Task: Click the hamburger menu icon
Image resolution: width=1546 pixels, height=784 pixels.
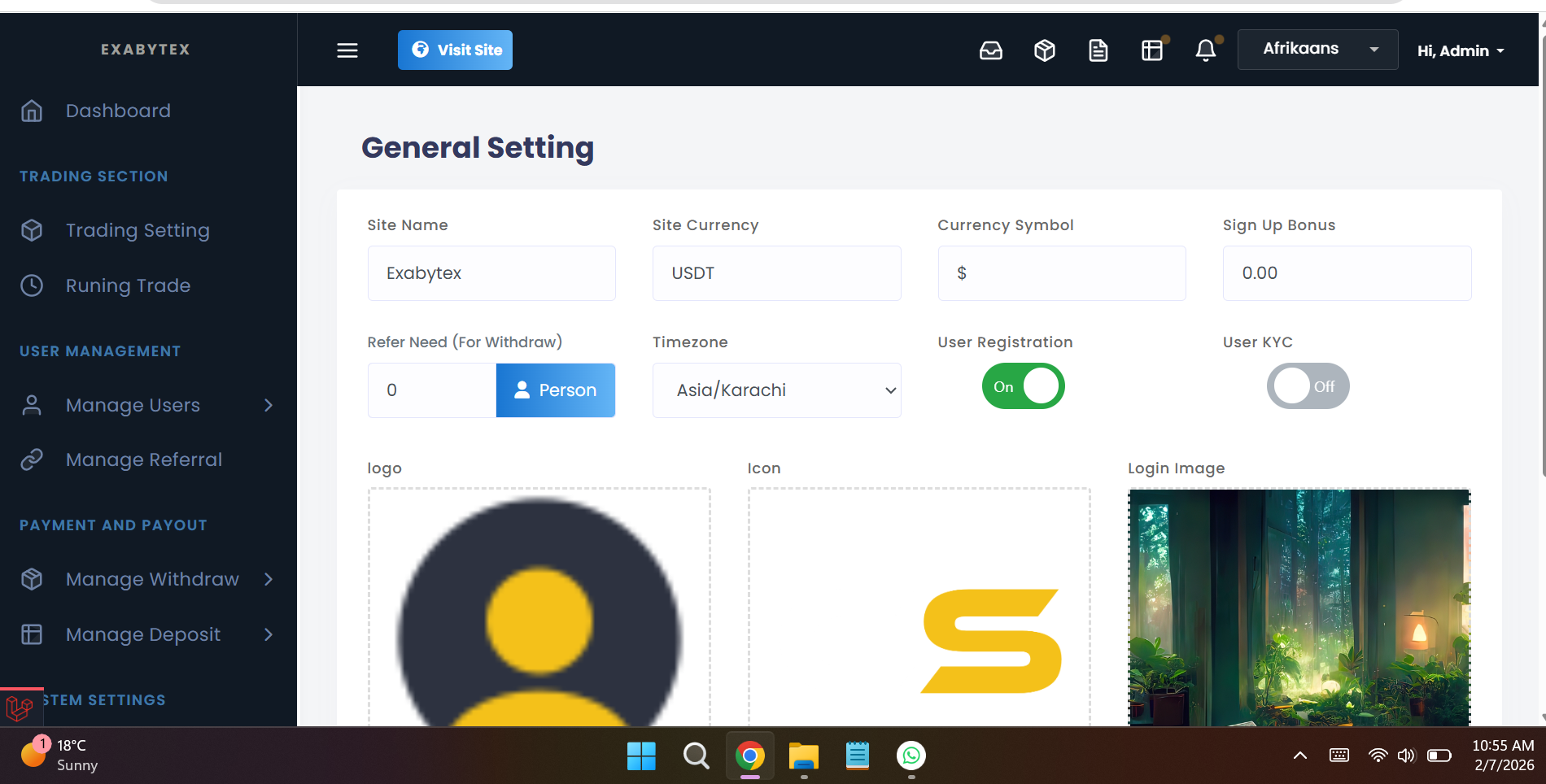Action: pos(347,50)
